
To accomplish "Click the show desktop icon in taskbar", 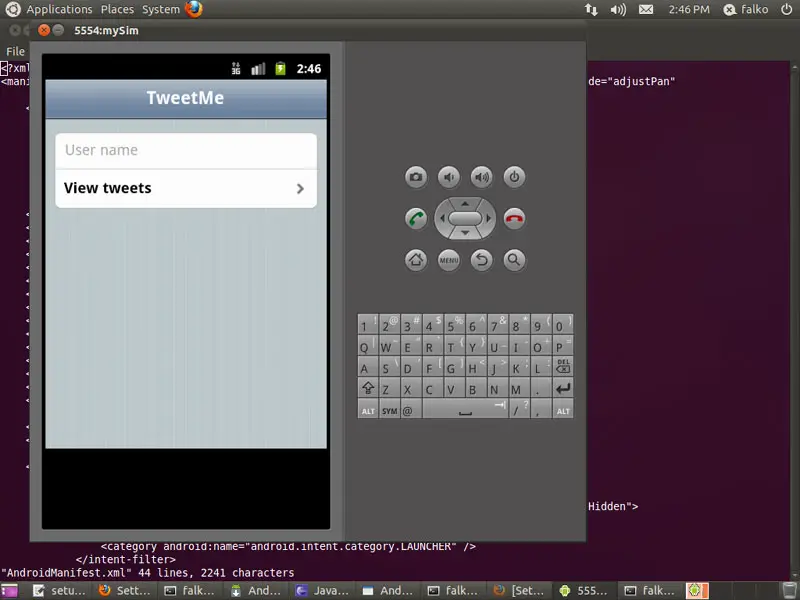I will click(x=9, y=591).
